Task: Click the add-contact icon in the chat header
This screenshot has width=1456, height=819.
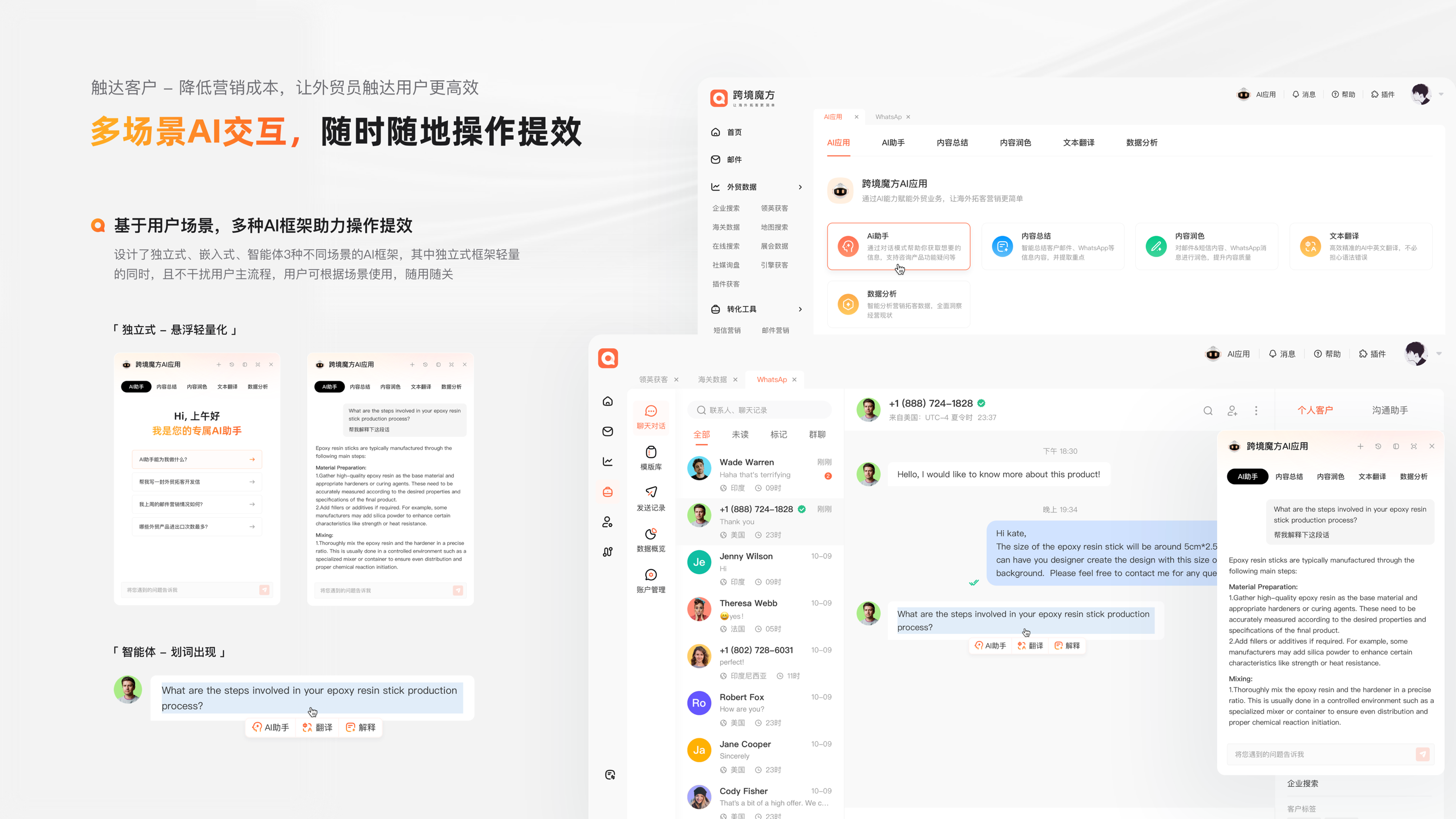Action: click(x=1232, y=411)
